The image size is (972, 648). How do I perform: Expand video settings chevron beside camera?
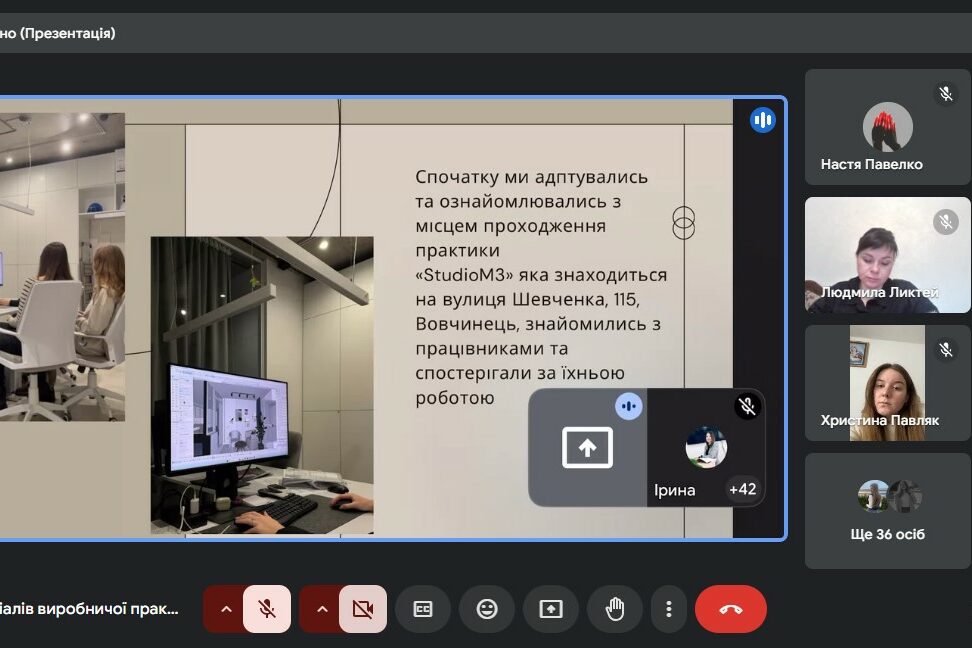(x=322, y=609)
